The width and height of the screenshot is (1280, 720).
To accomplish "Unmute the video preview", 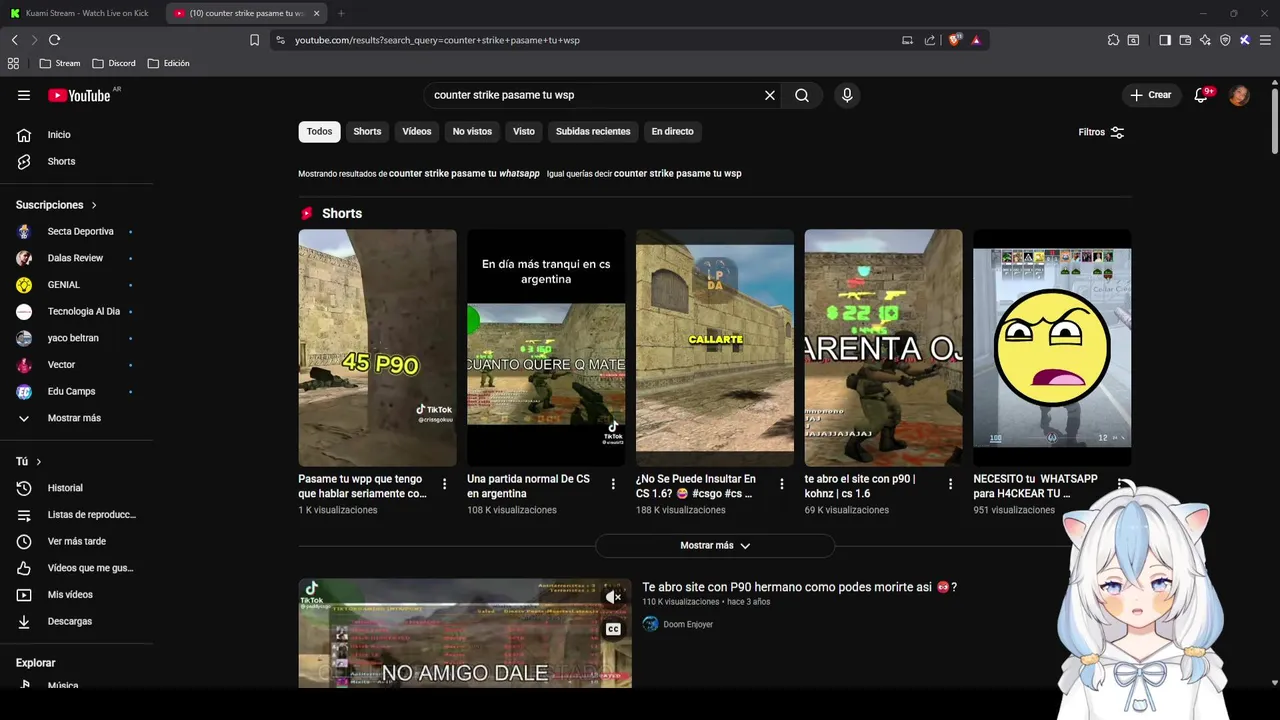I will pyautogui.click(x=613, y=597).
